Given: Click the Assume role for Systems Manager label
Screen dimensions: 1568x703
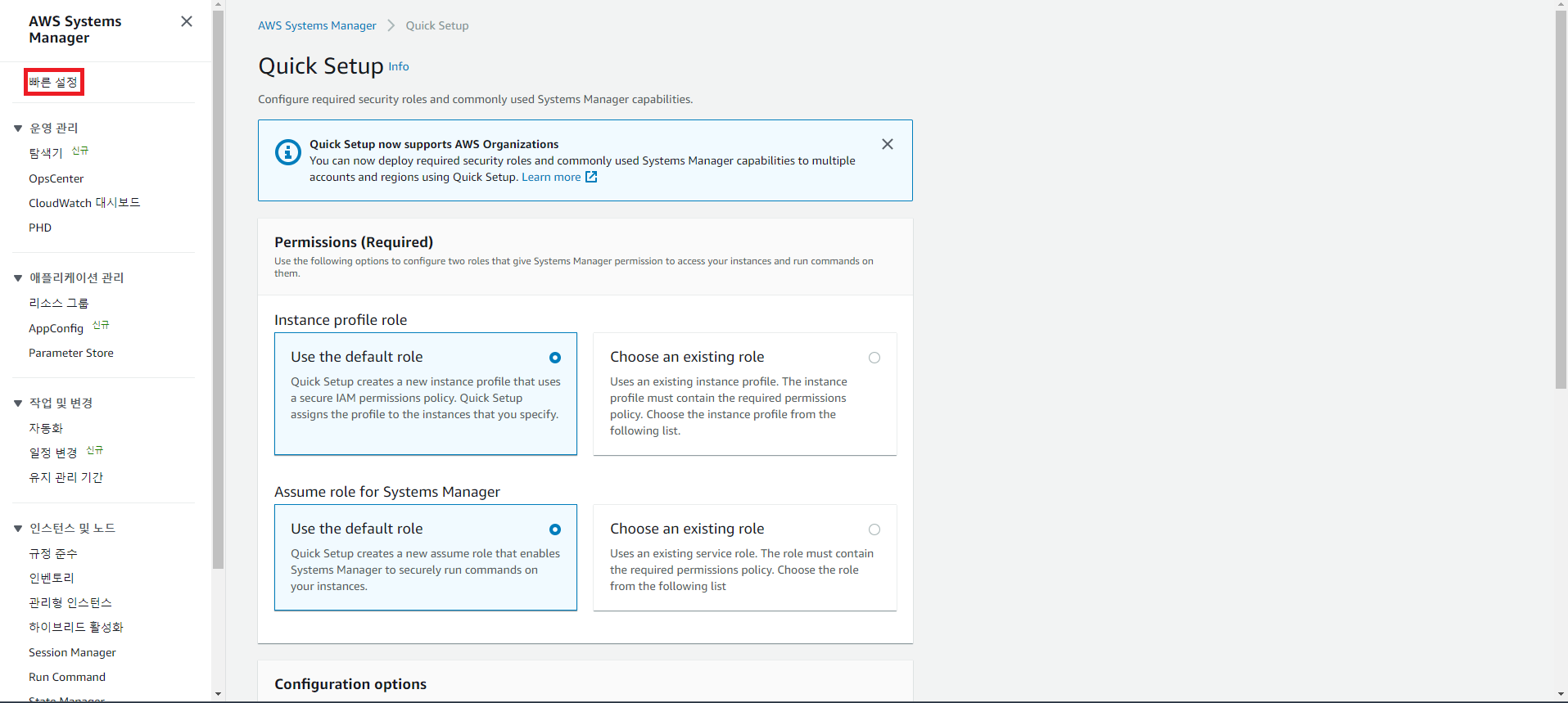Looking at the screenshot, I should 387,492.
